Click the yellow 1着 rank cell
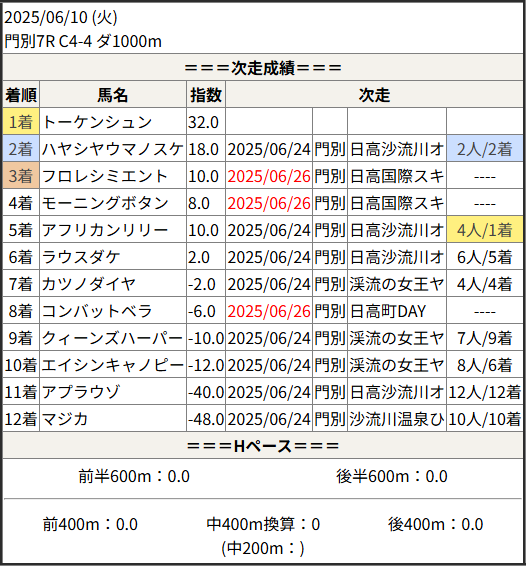 pyautogui.click(x=21, y=122)
